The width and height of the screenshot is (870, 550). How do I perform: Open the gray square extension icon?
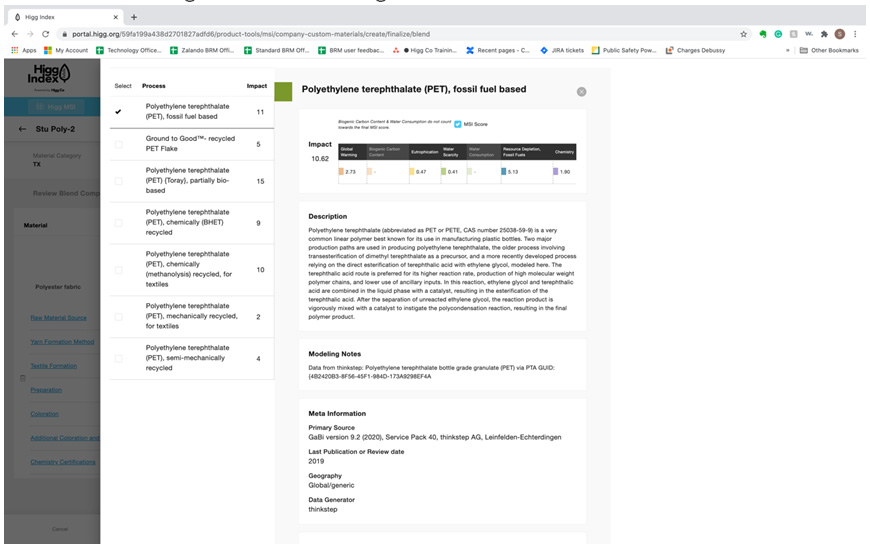[x=793, y=34]
